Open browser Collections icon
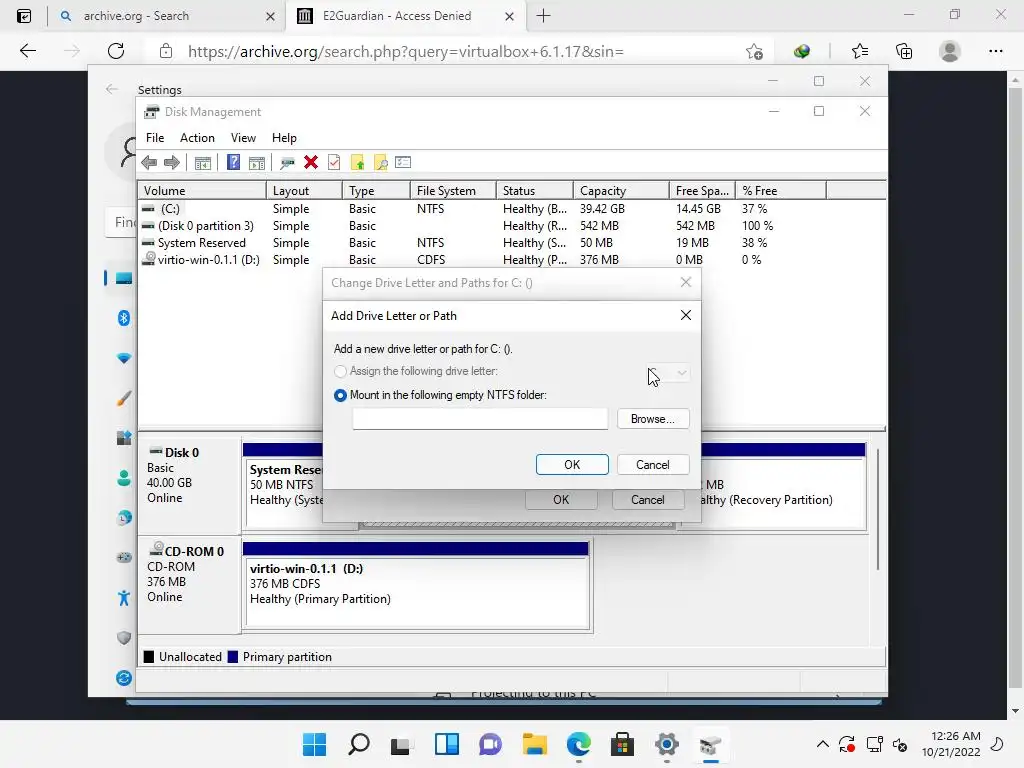The height and width of the screenshot is (768, 1024). point(904,52)
